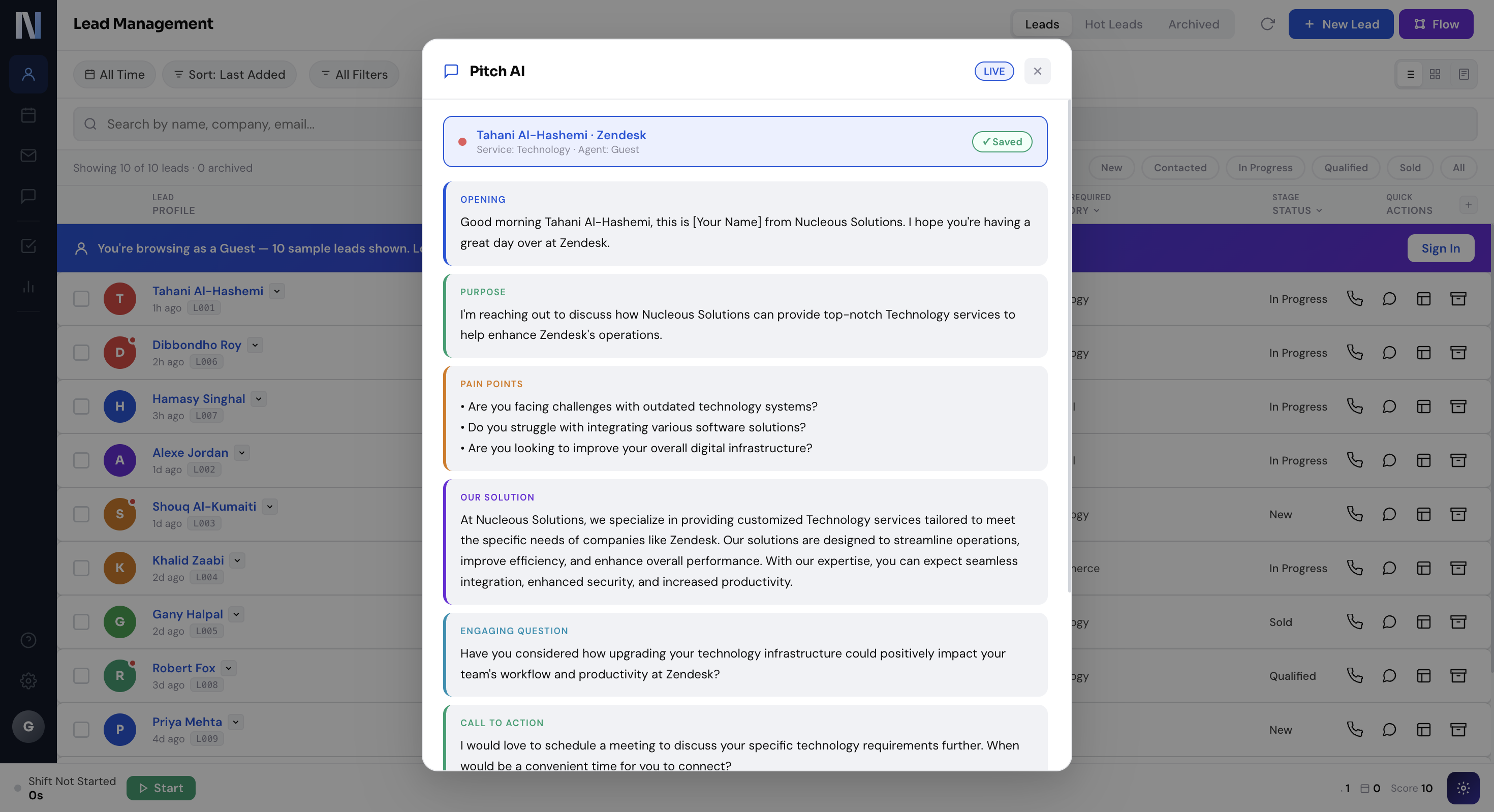
Task: Switch to the Archived tab
Action: 1194,24
